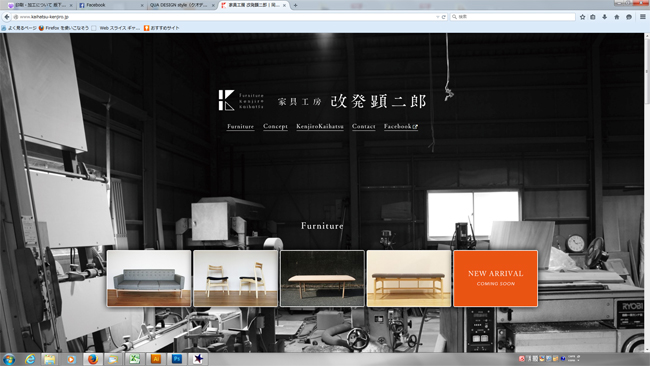Open a new tab with plus button
The height and width of the screenshot is (366, 650).
pos(296,5)
